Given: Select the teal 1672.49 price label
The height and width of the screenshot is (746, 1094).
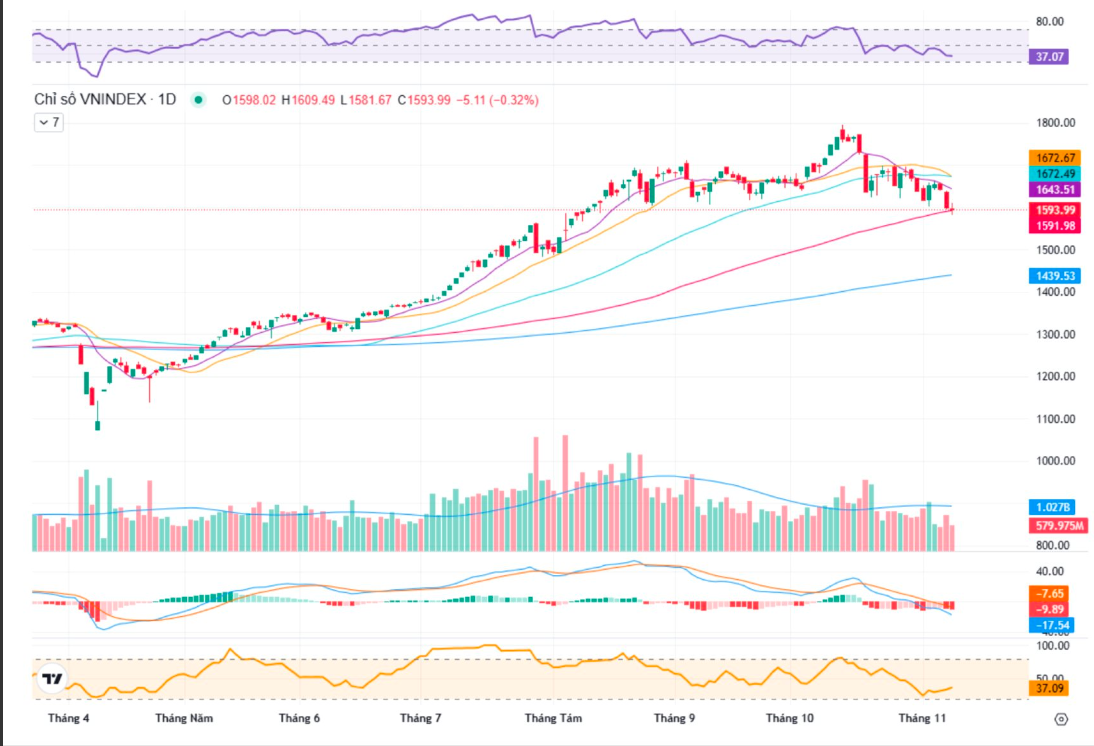Looking at the screenshot, I should click(x=1056, y=173).
